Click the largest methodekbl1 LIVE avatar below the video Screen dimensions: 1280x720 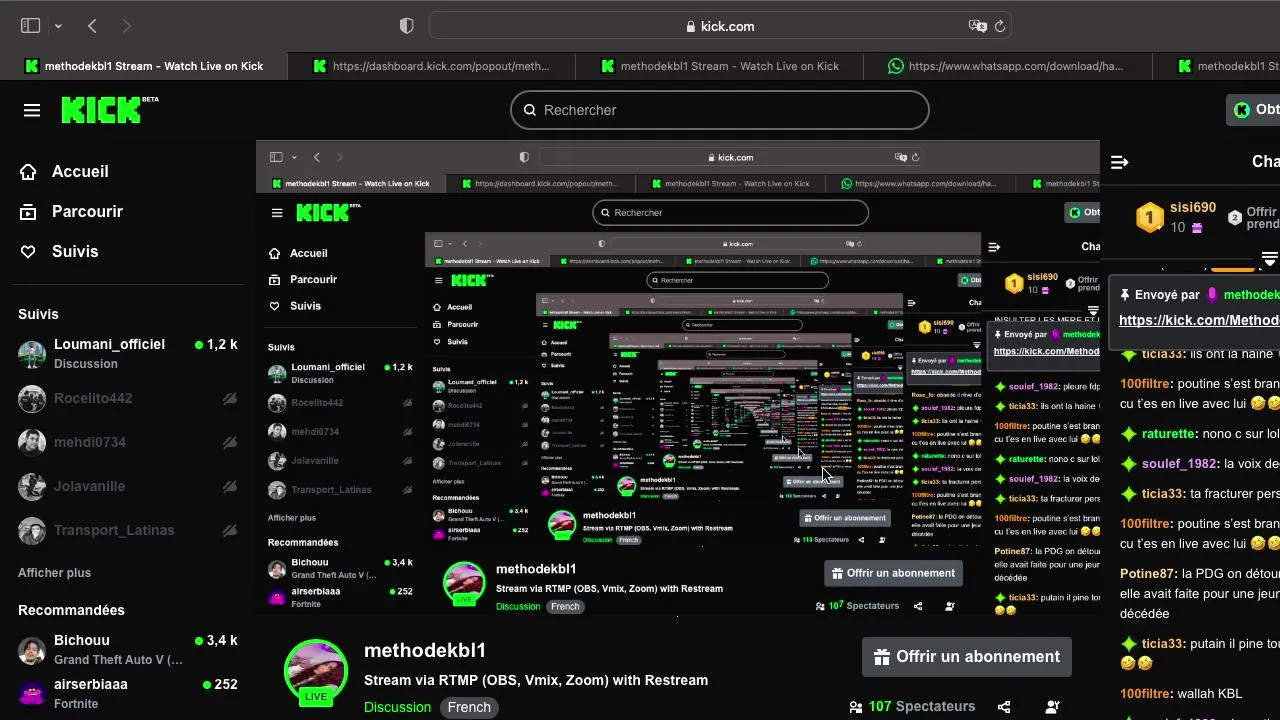(x=316, y=671)
